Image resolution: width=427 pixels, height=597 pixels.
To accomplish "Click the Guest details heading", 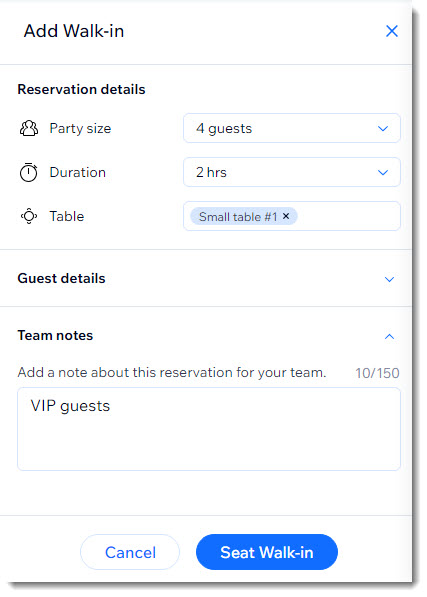I will click(x=61, y=278).
